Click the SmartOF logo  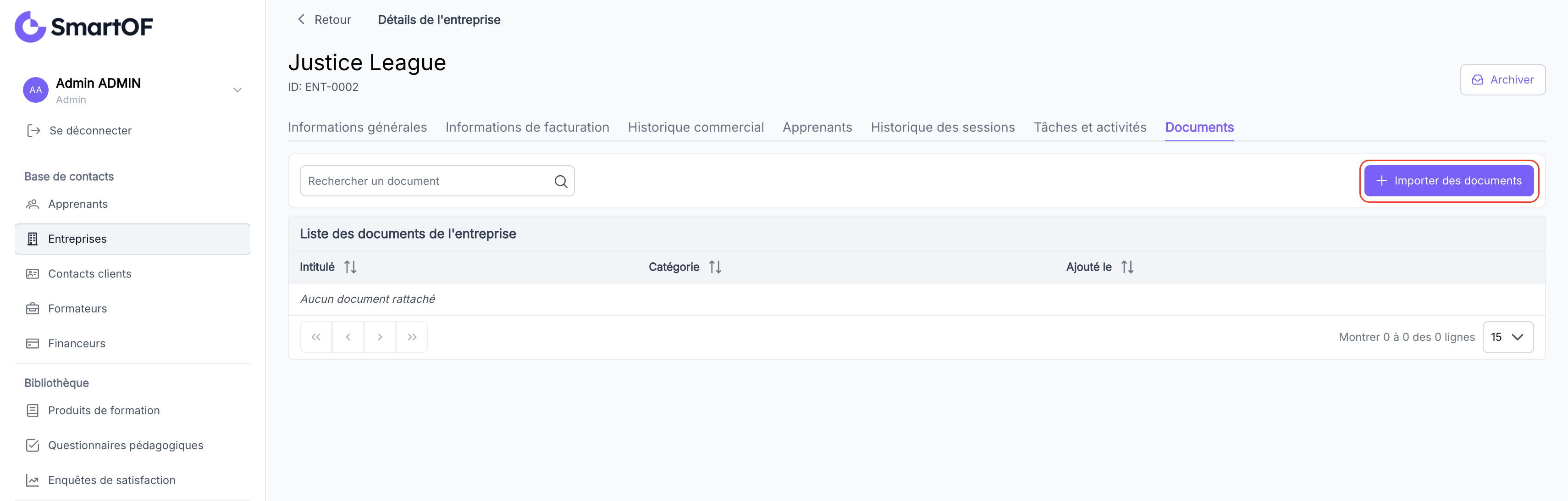tap(83, 27)
